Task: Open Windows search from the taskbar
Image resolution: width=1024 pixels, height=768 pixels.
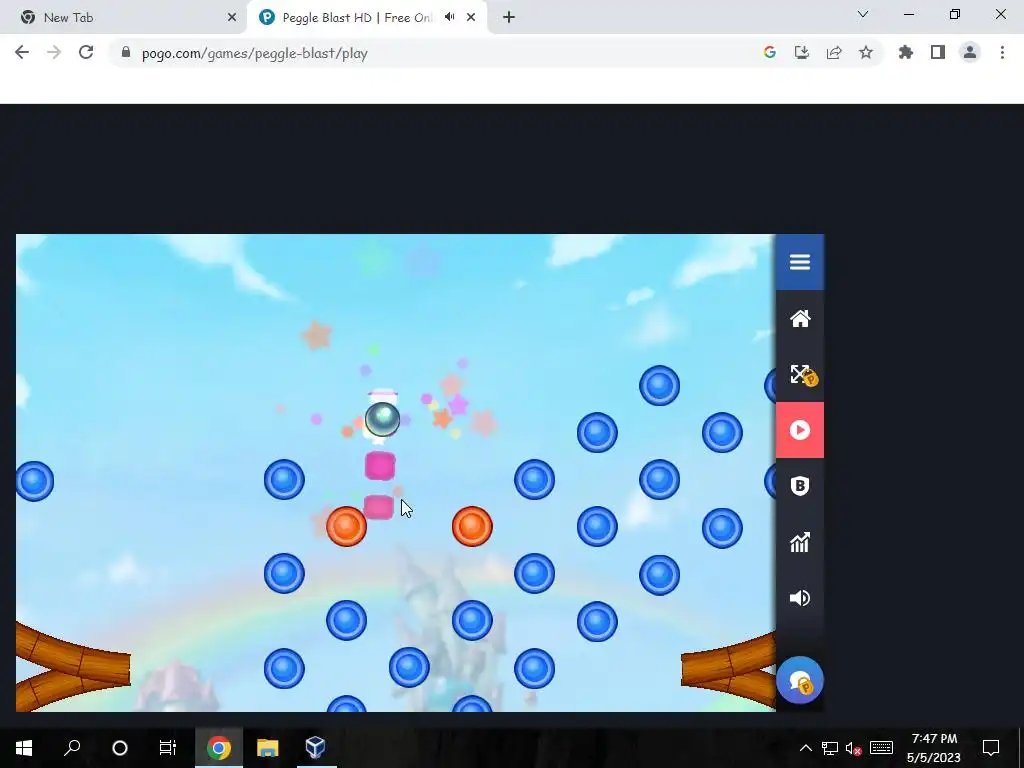Action: point(72,747)
